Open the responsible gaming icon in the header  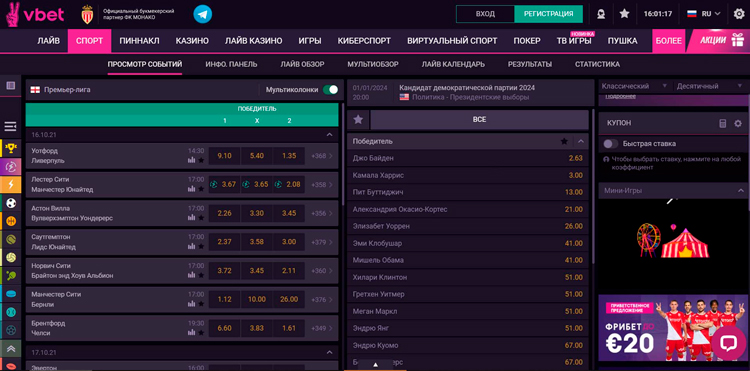(x=601, y=14)
